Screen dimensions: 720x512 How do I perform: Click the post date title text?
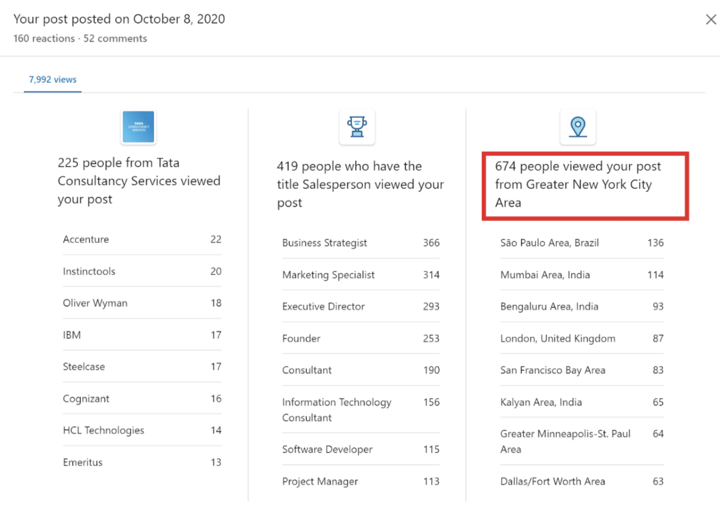coord(119,19)
